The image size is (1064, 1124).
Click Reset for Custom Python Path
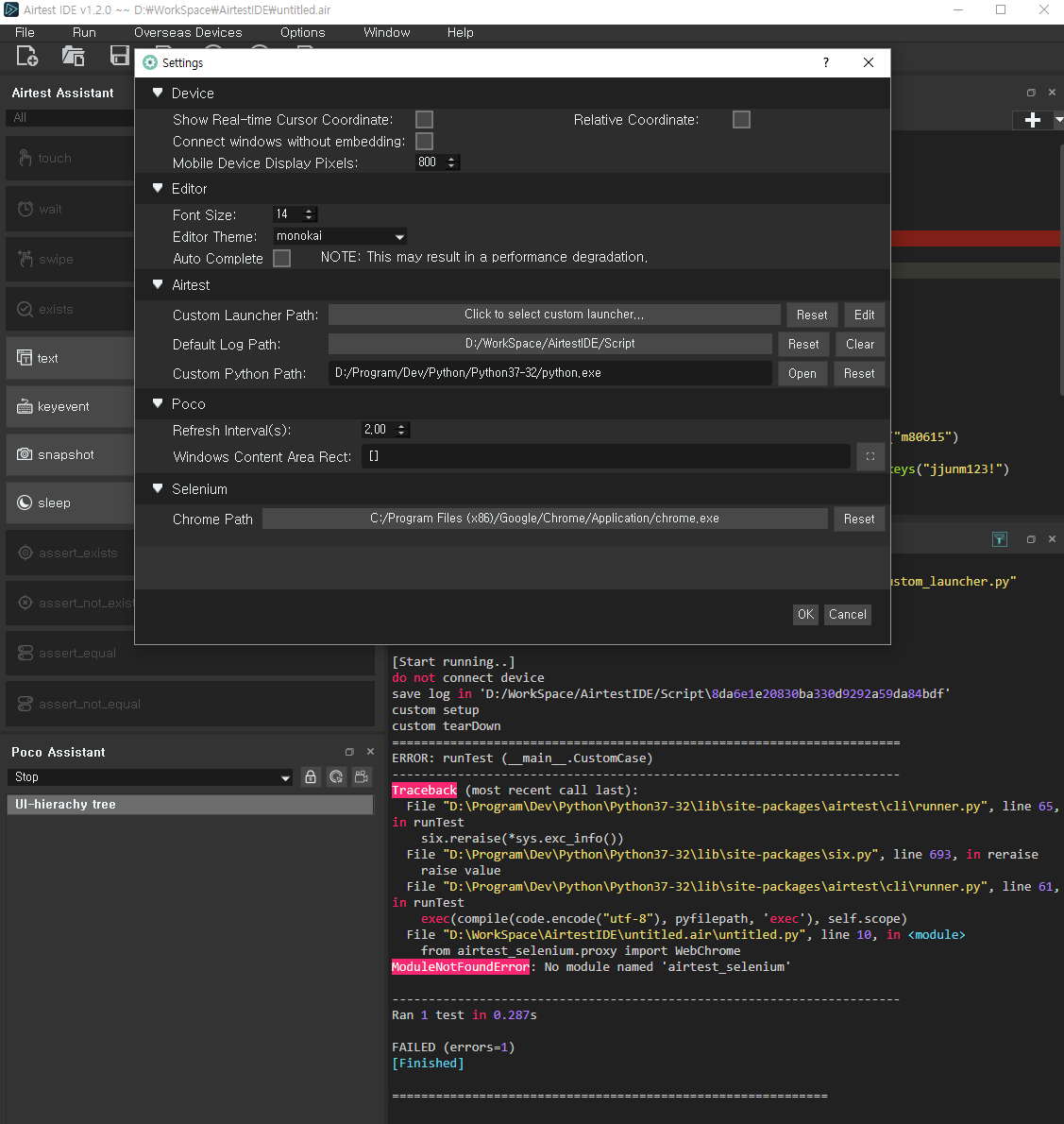(859, 373)
